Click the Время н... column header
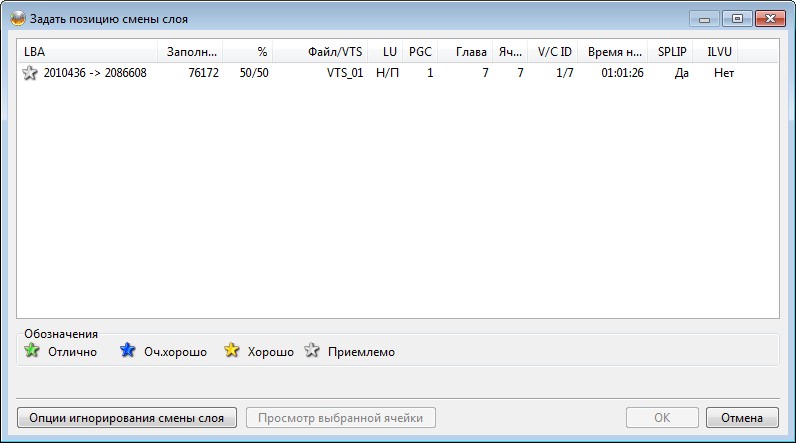The image size is (796, 443). (x=613, y=52)
